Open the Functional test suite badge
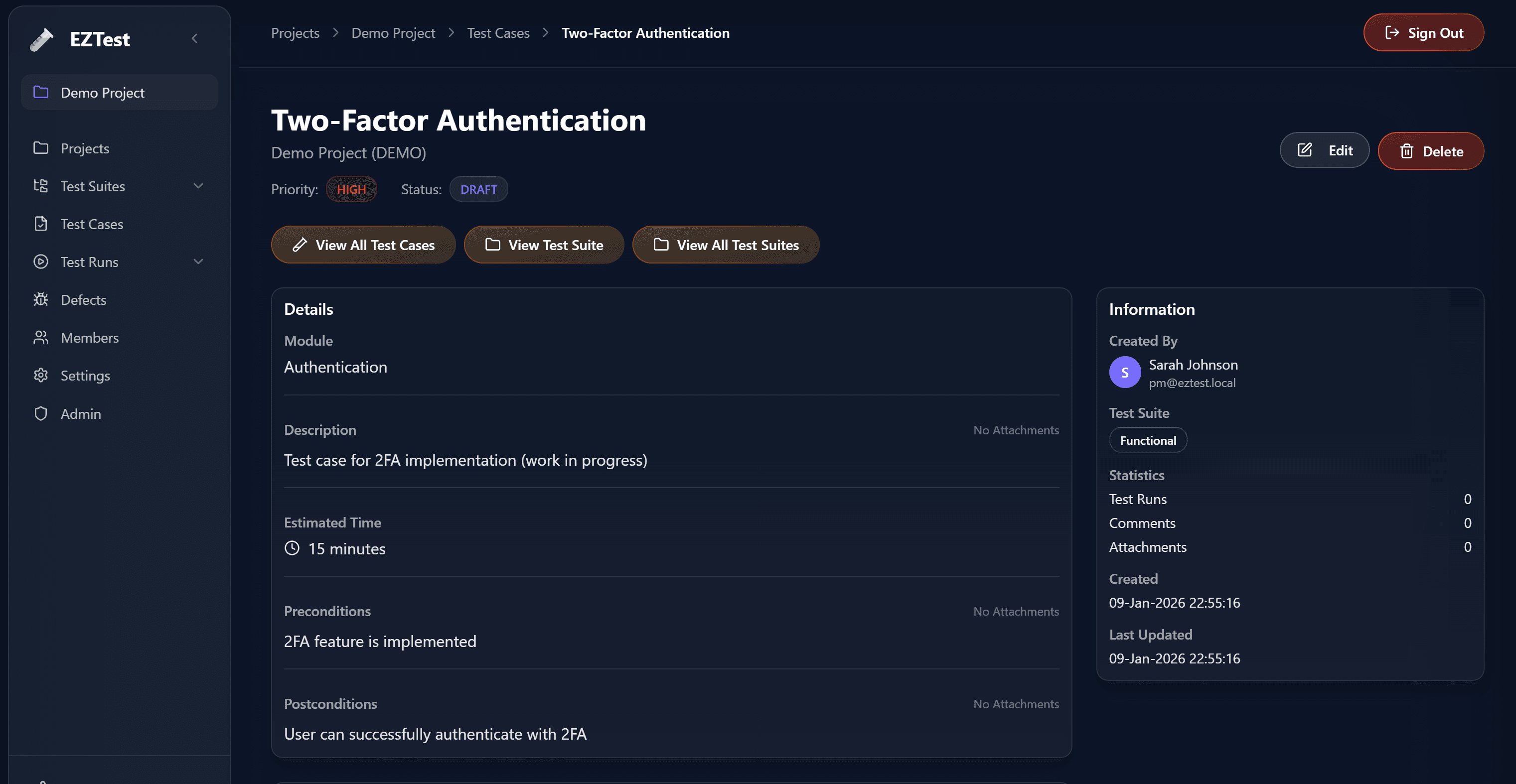Screen dimensions: 1516x784 [1148, 440]
